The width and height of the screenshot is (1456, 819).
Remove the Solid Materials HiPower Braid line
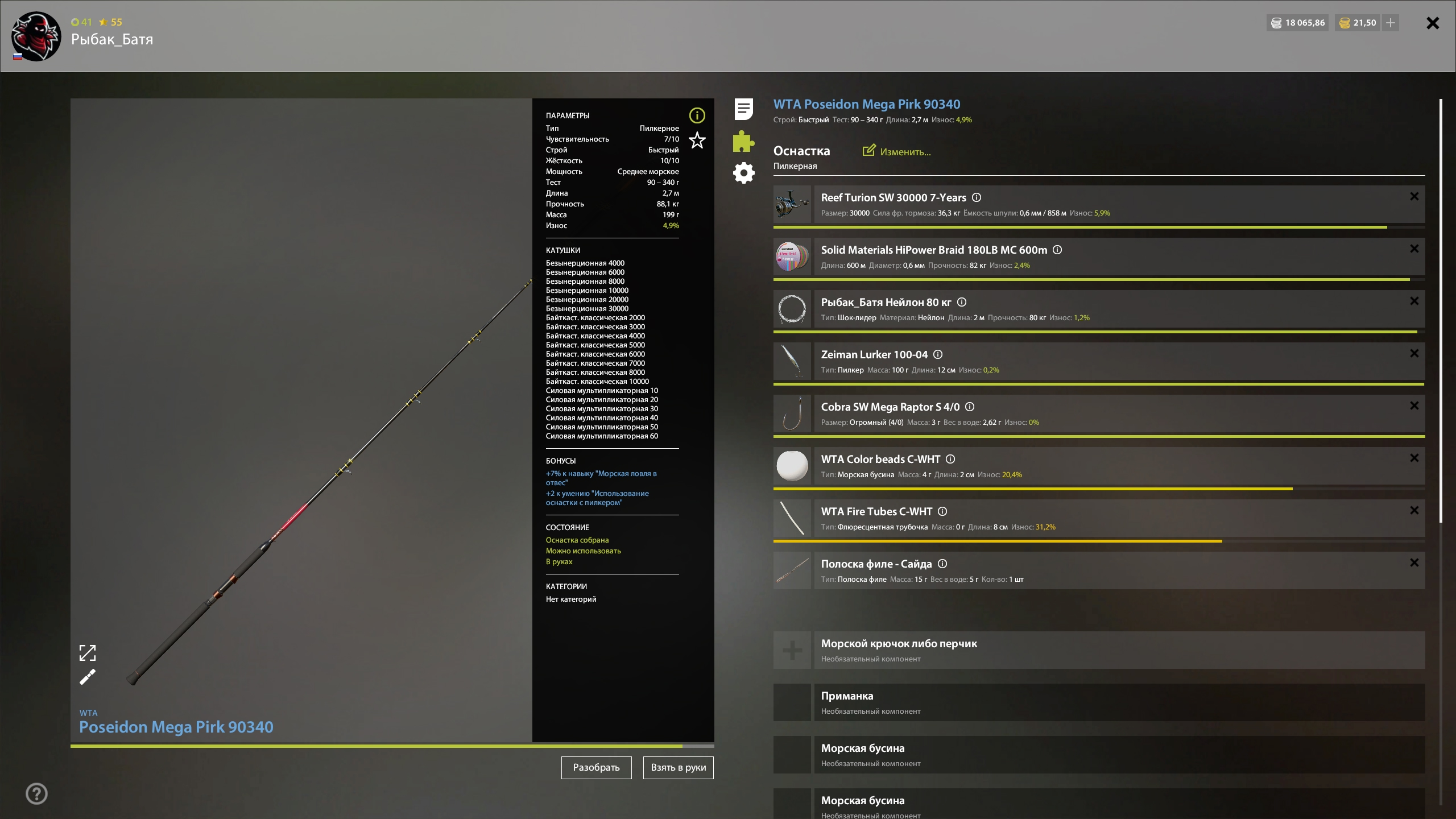tap(1414, 249)
